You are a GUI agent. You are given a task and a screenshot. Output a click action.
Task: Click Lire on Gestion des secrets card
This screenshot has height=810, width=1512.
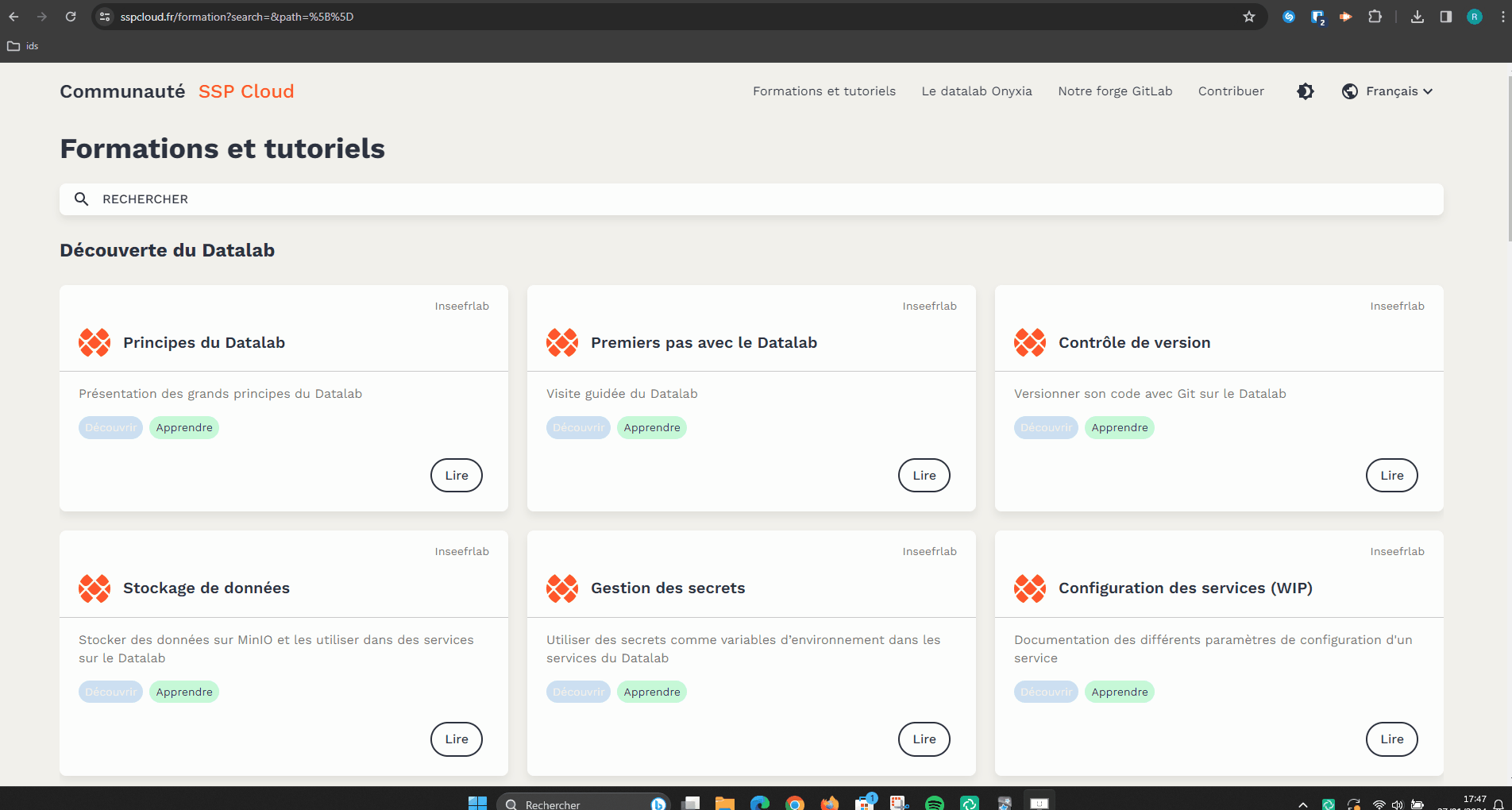(924, 739)
